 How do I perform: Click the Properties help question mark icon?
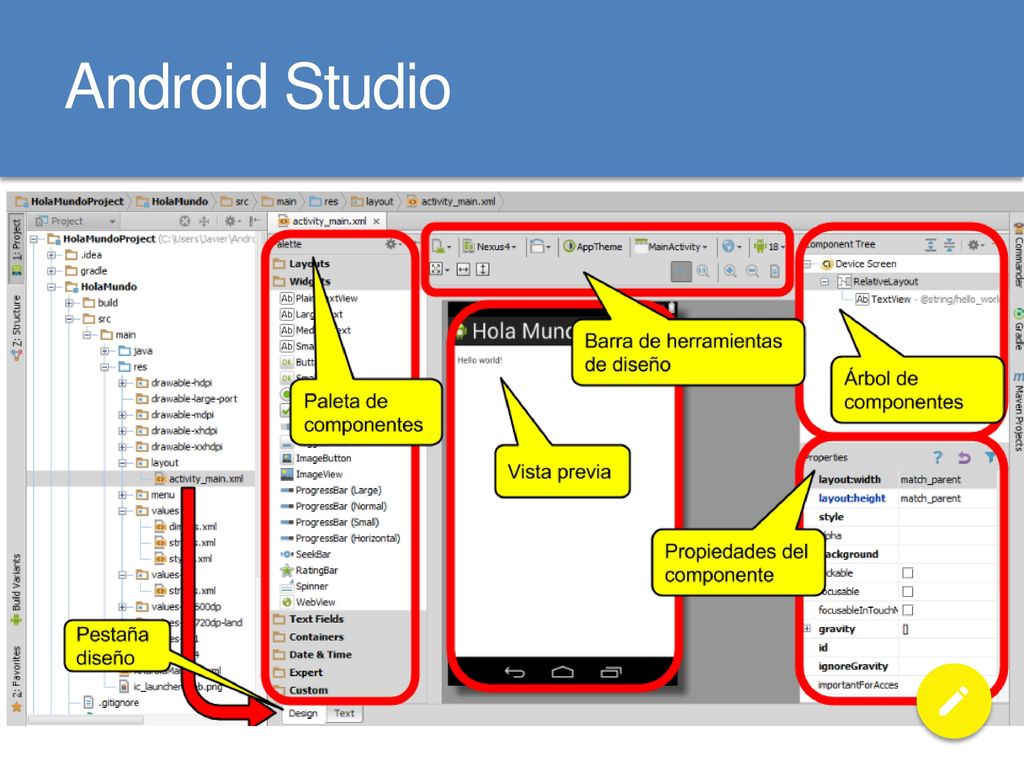938,457
